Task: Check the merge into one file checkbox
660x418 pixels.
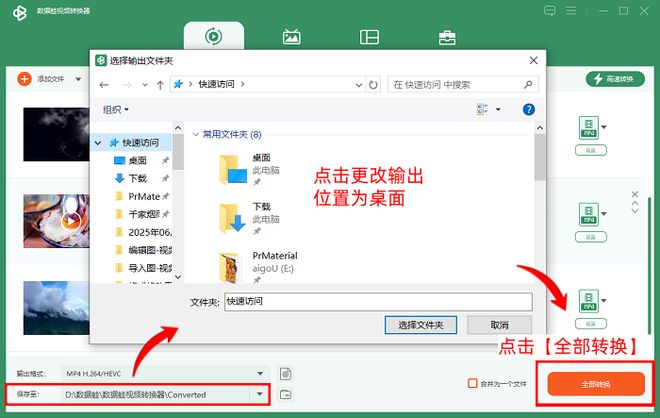Action: [472, 383]
